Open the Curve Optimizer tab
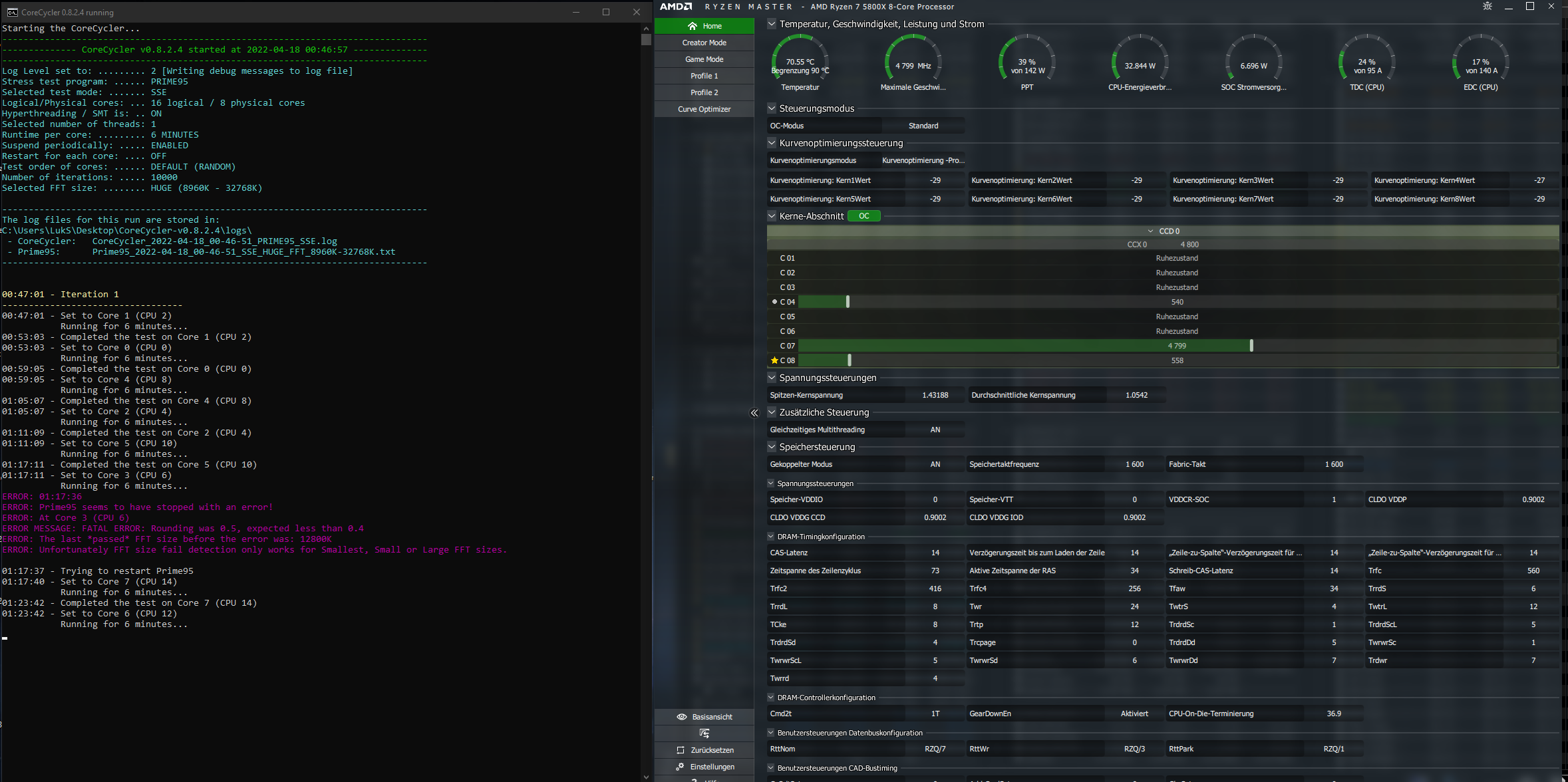1568x782 pixels. point(704,109)
